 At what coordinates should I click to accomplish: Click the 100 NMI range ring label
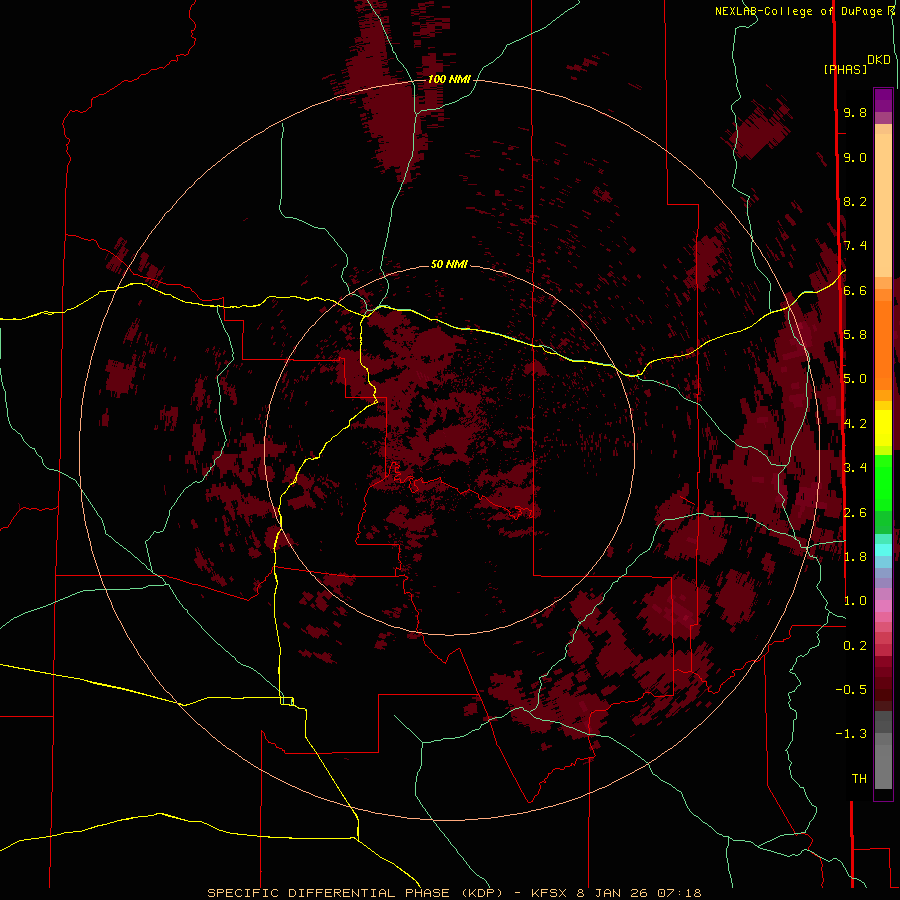coord(449,79)
